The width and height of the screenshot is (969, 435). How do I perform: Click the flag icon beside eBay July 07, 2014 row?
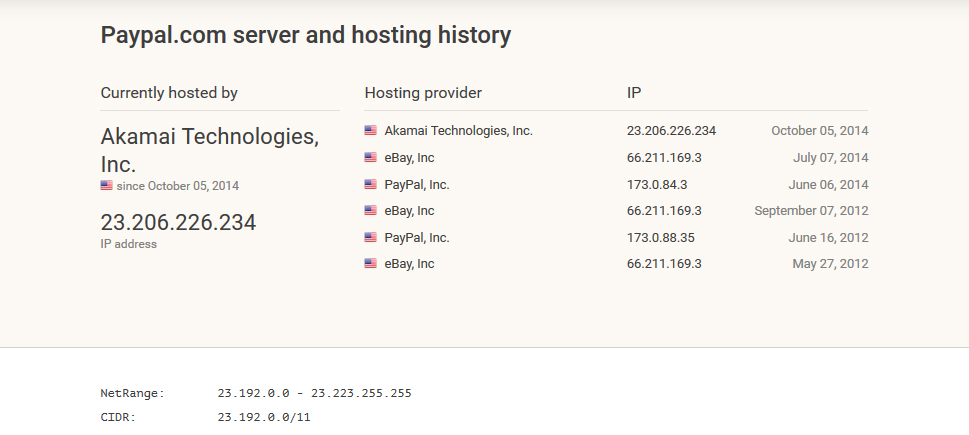coord(370,158)
